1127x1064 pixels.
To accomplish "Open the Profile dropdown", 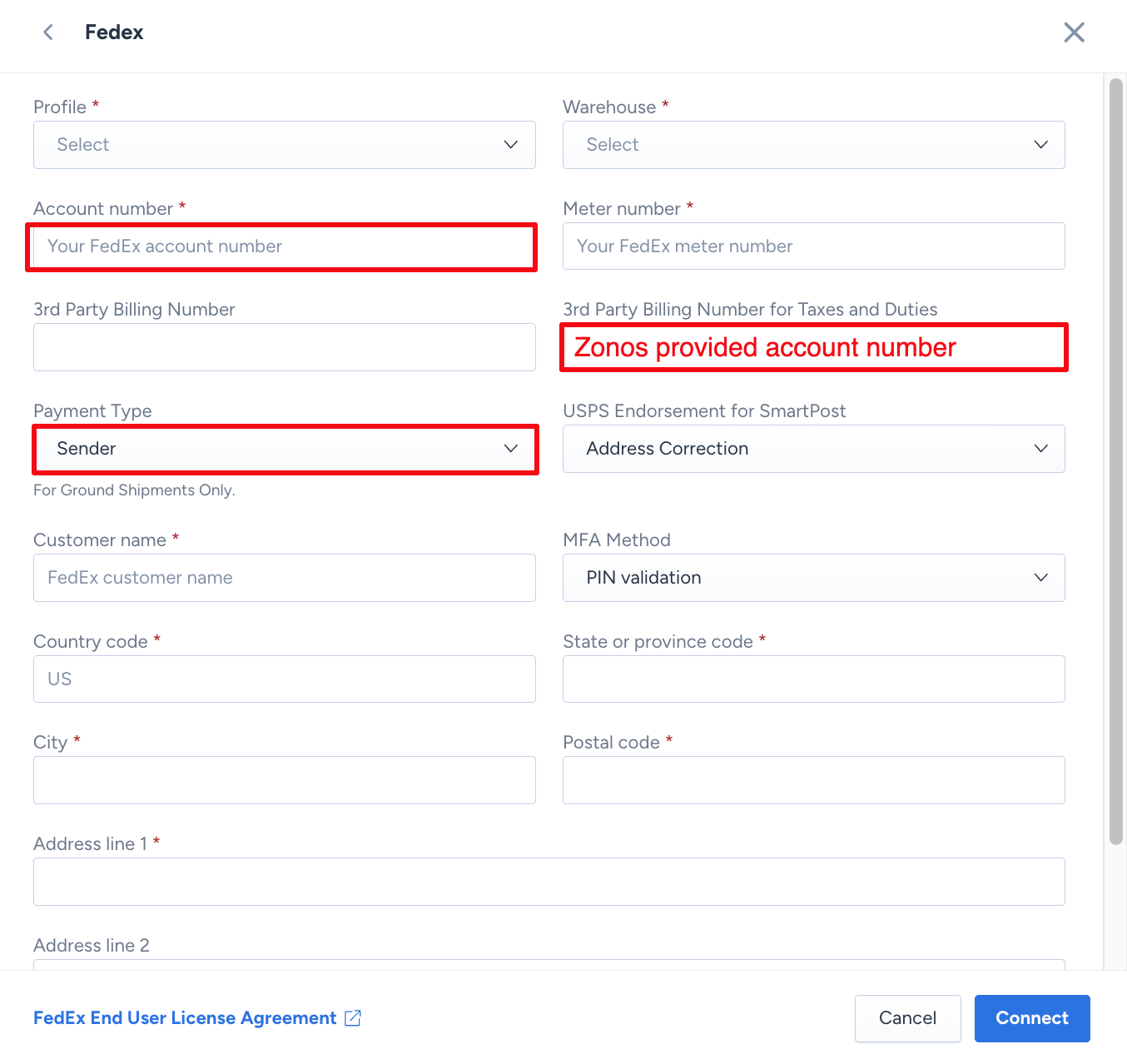I will pos(284,145).
